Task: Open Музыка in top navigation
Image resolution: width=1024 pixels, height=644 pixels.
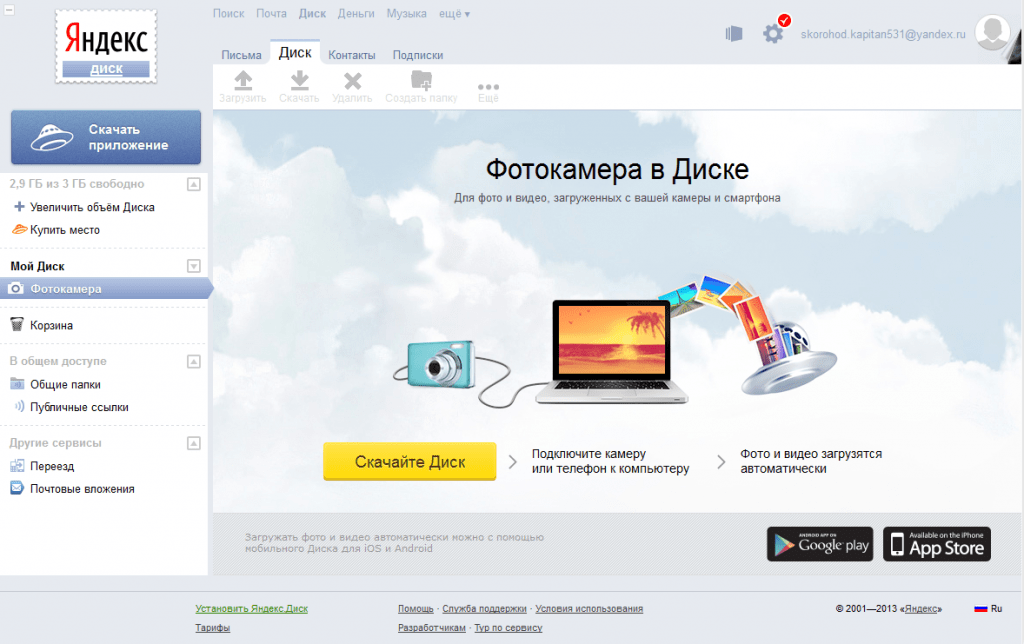Action: click(x=406, y=13)
